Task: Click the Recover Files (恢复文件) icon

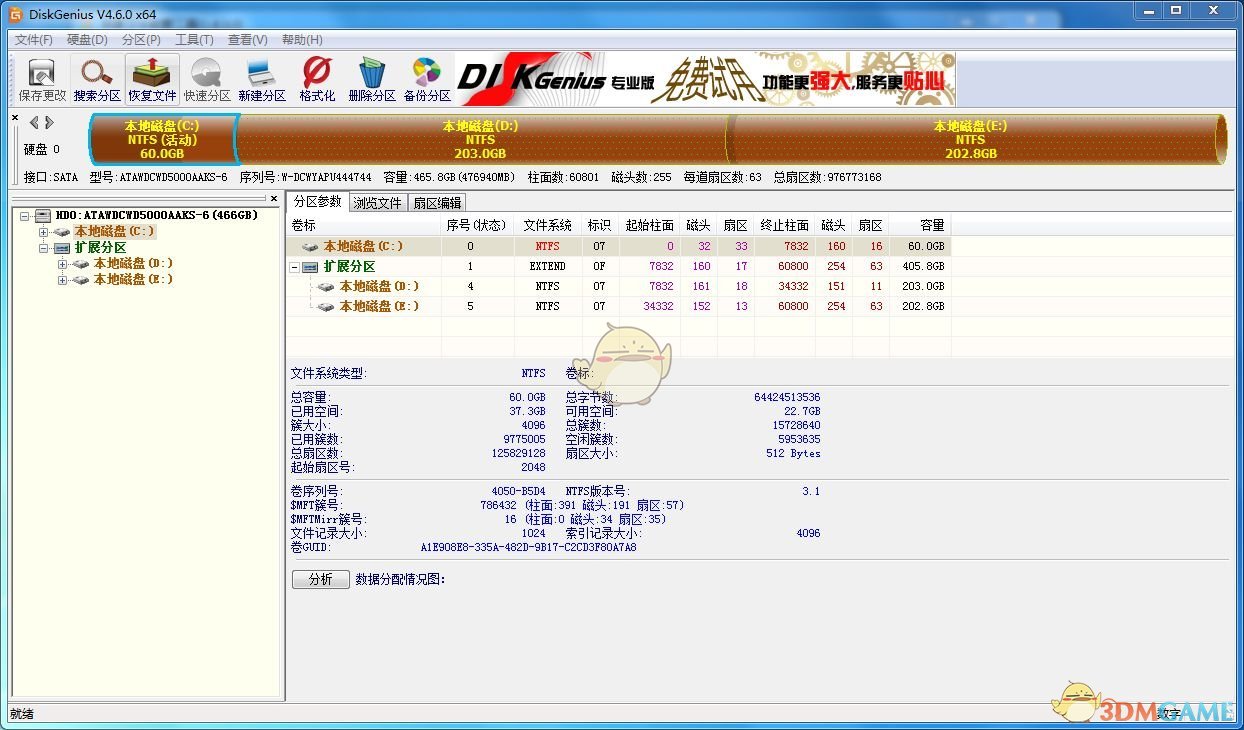Action: (x=152, y=79)
